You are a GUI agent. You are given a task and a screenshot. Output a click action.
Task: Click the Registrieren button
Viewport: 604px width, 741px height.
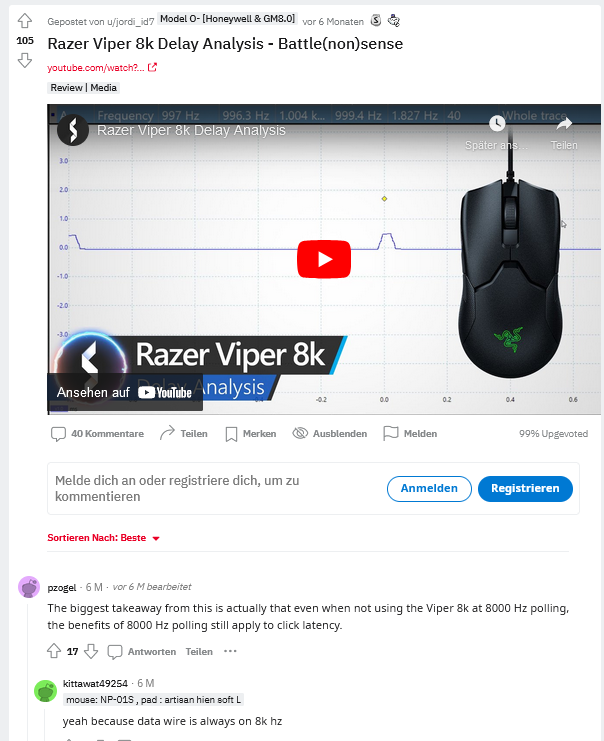pos(525,489)
